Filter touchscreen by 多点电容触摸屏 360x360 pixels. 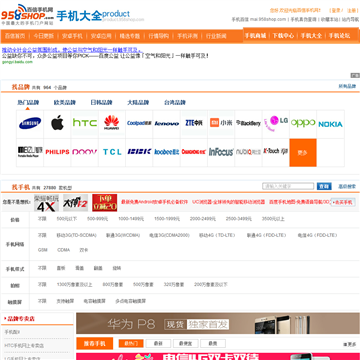pyautogui.click(x=130, y=301)
